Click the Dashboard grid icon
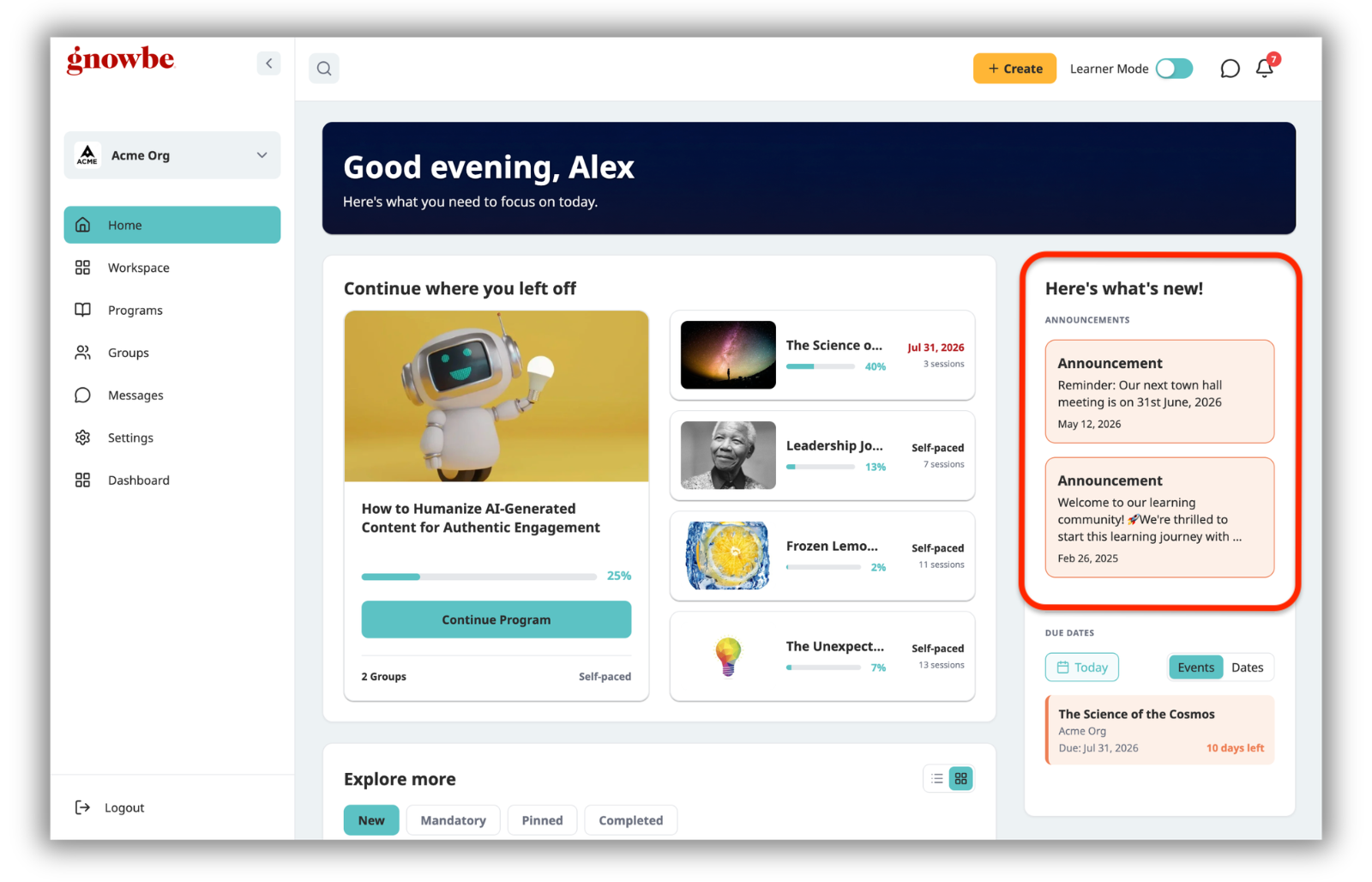Screen dimensions: 1372x882 [82, 480]
